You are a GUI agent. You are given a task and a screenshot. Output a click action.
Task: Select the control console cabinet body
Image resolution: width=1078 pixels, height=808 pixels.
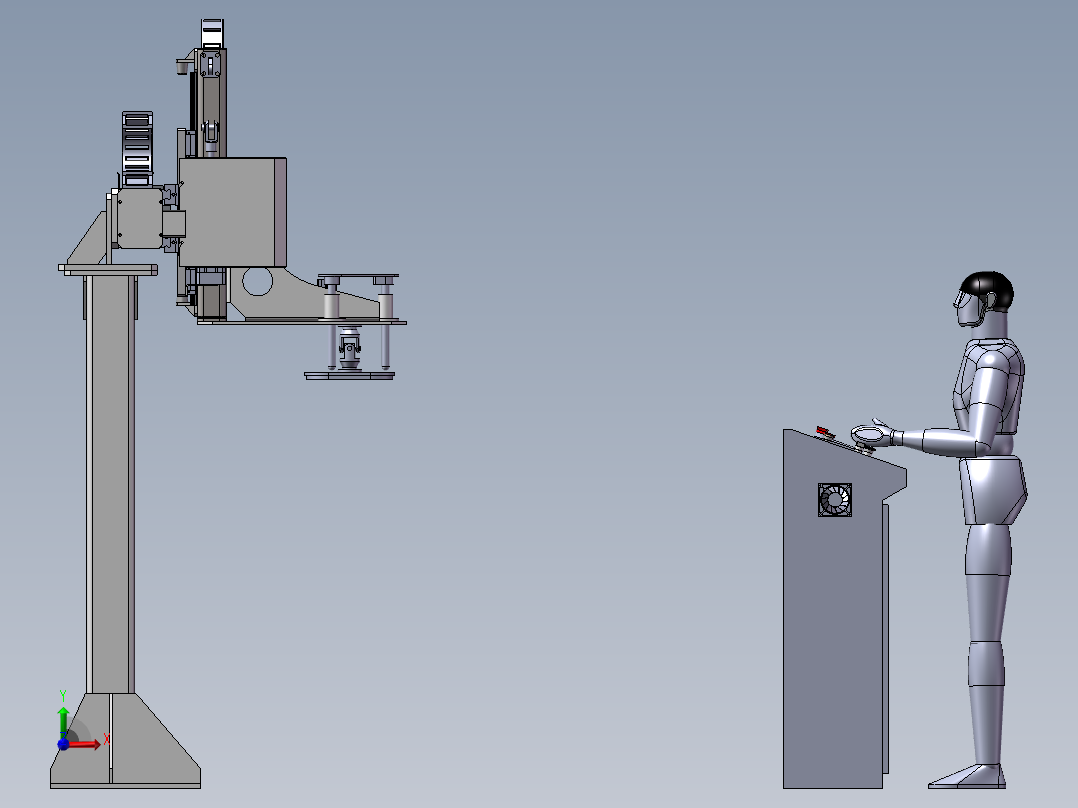pos(832,640)
